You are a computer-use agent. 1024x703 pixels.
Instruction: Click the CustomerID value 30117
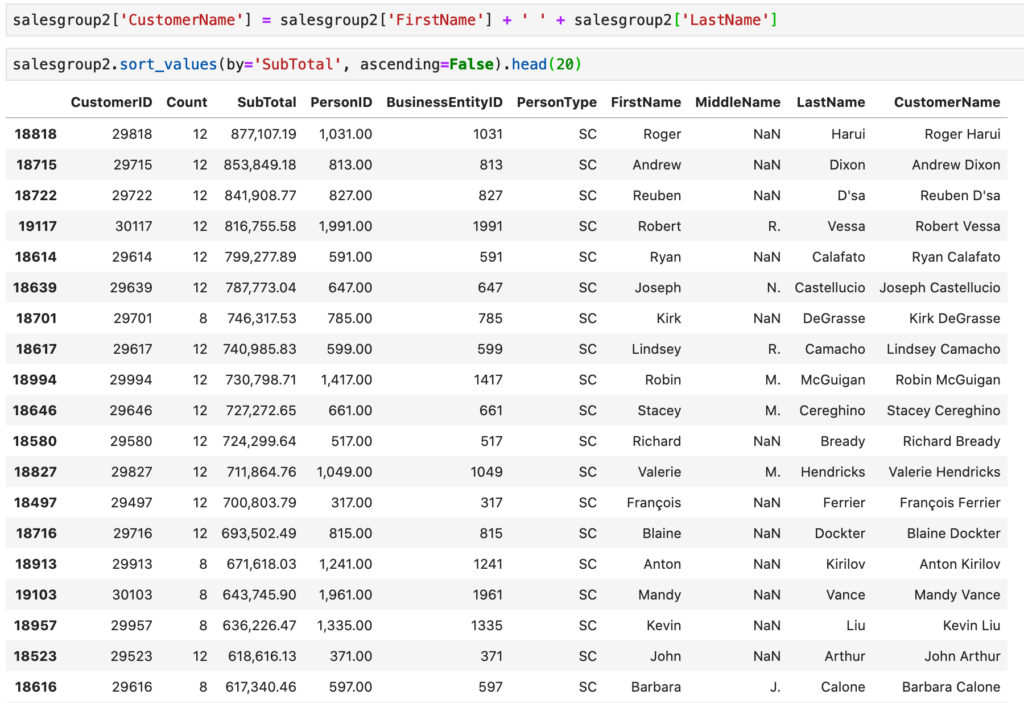[x=133, y=226]
